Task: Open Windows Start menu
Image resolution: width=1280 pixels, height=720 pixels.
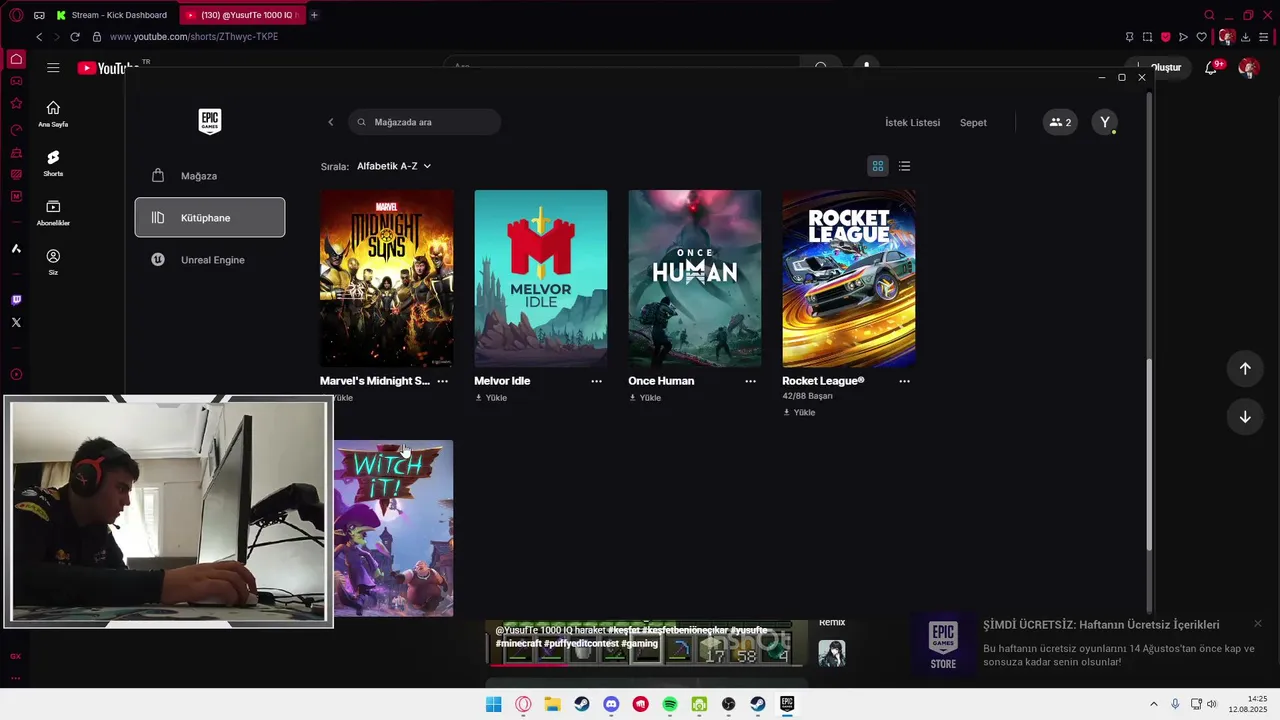Action: [x=493, y=704]
